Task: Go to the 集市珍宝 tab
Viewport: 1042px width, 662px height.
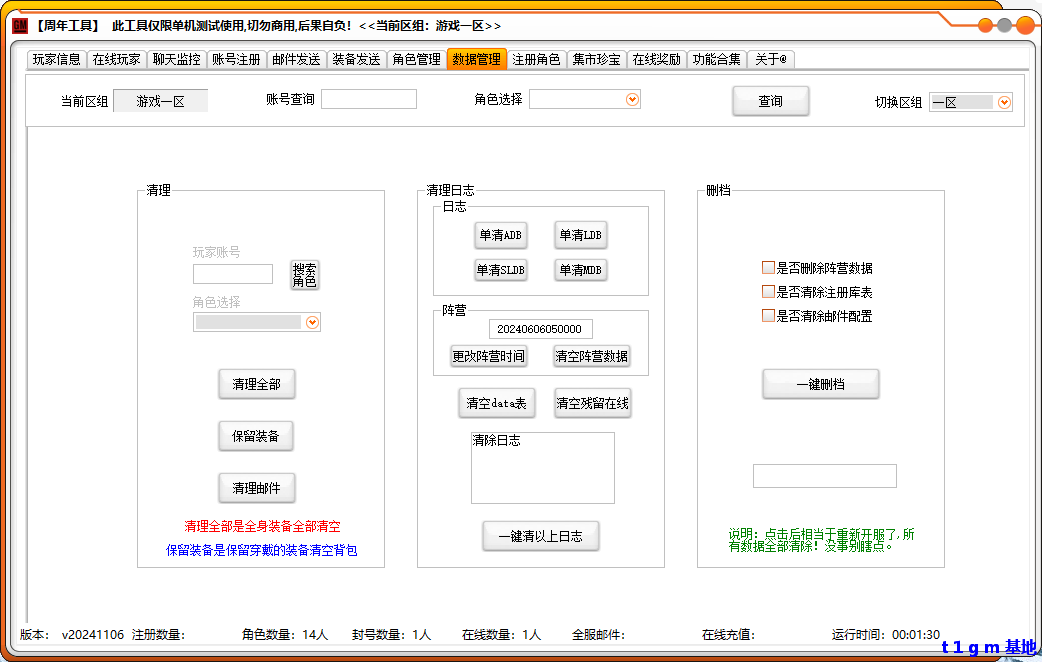Action: [x=596, y=59]
